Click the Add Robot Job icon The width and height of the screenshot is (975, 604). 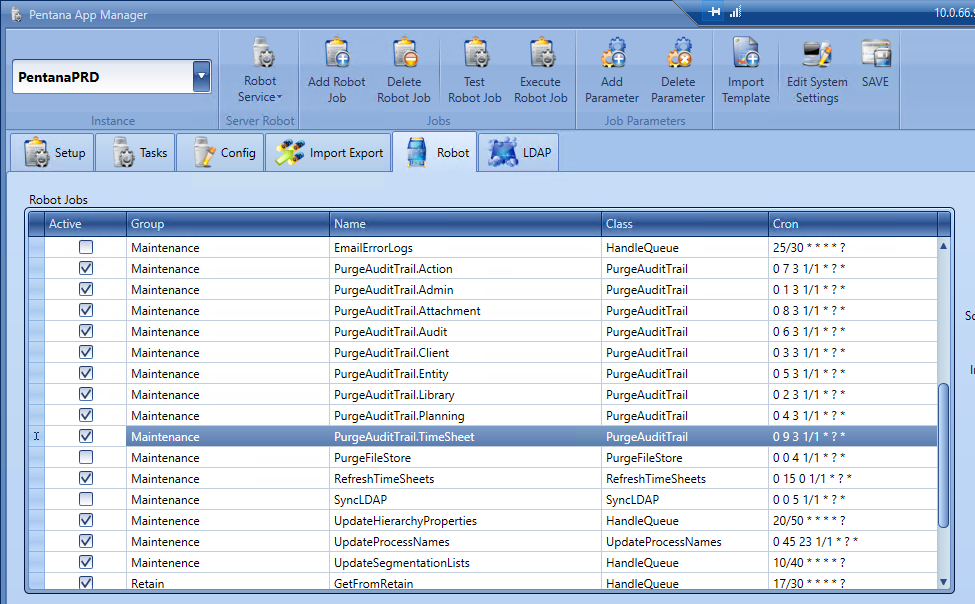336,53
